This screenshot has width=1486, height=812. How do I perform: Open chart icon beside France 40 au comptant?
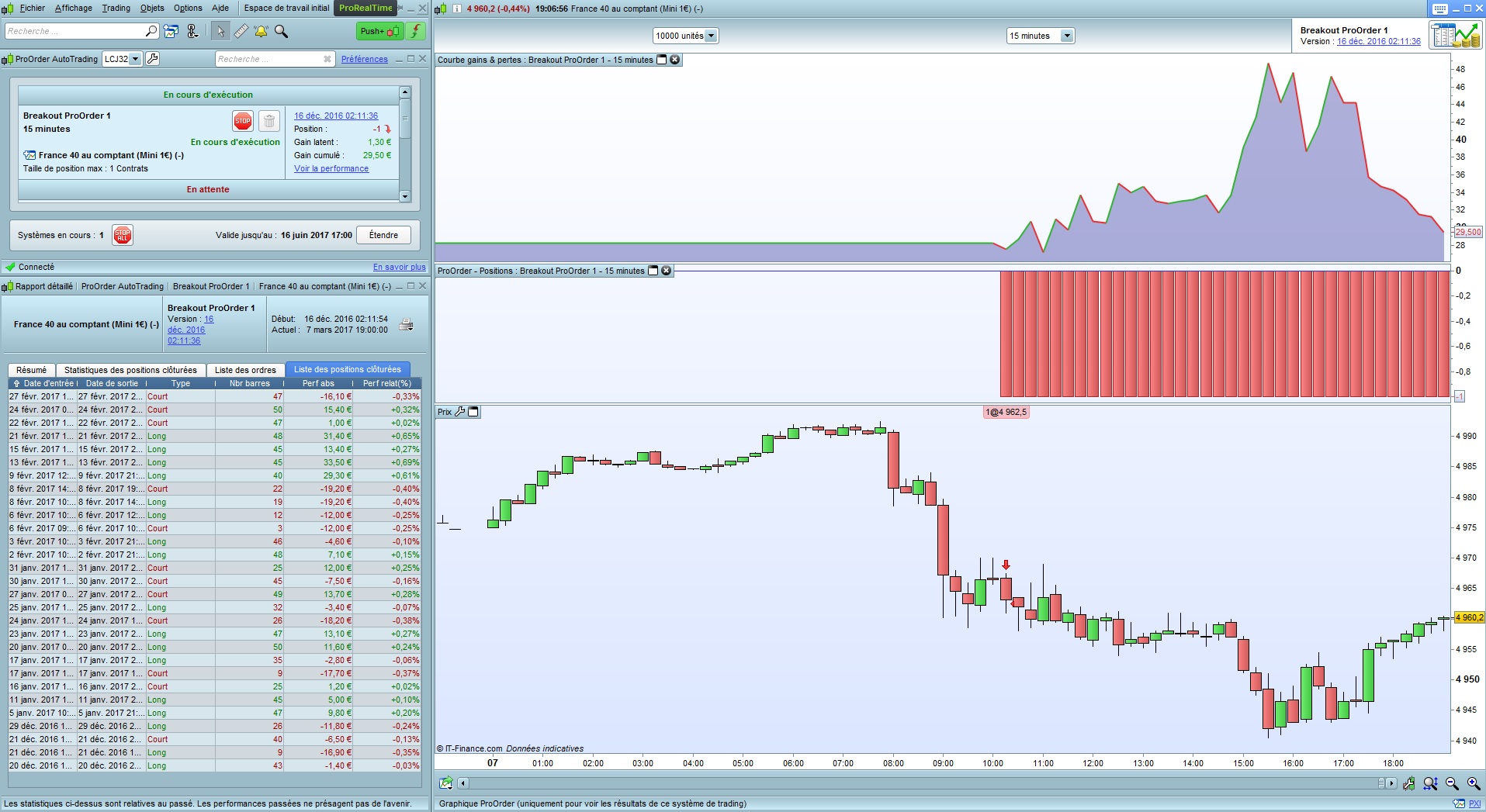[x=29, y=155]
